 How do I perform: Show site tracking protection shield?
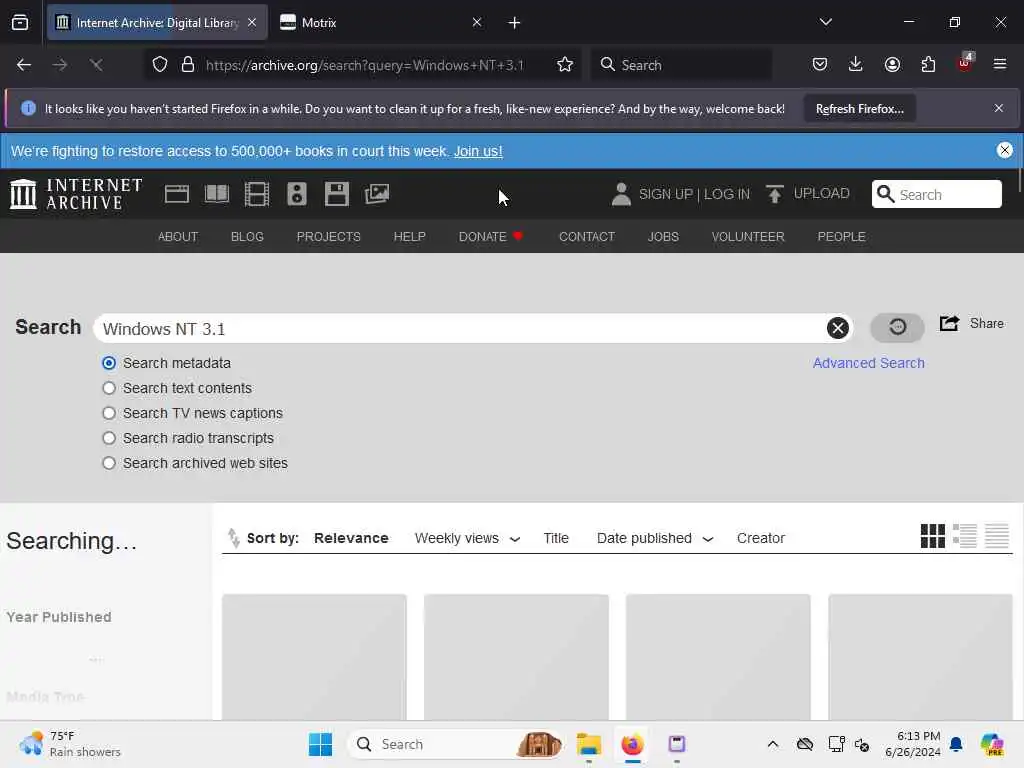click(x=160, y=65)
